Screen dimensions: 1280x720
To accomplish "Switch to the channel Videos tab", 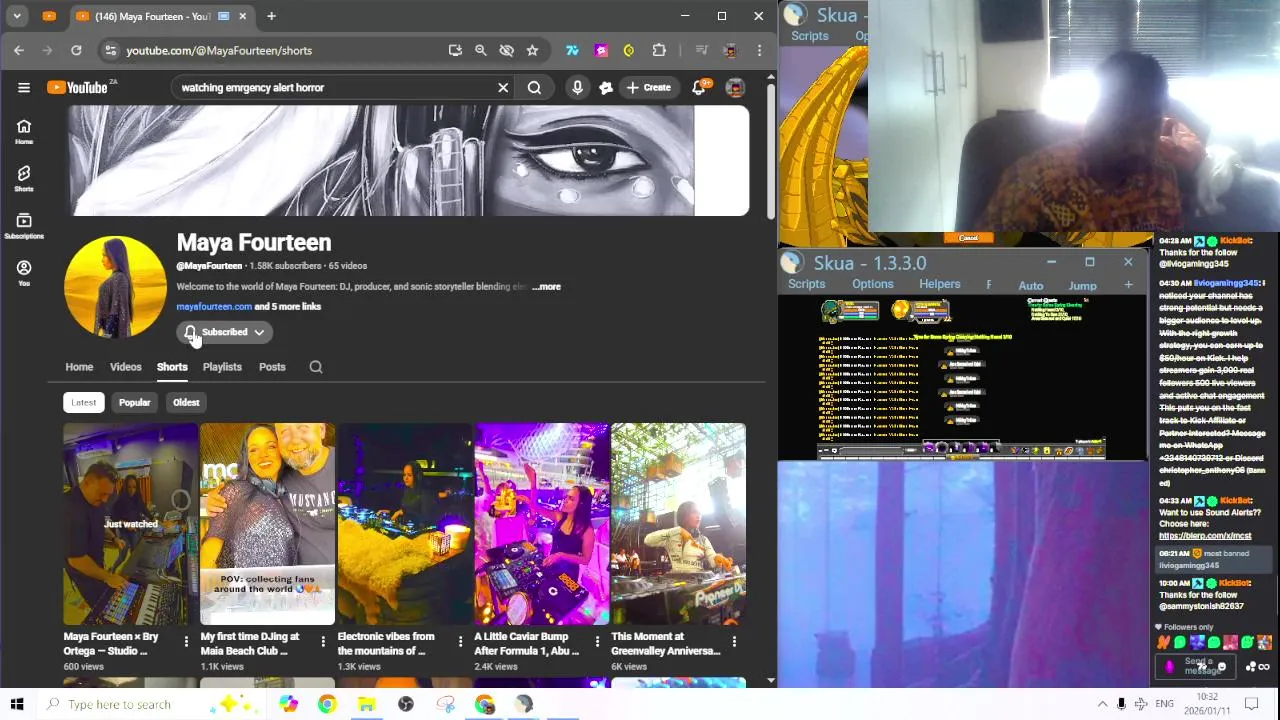I will (x=126, y=367).
